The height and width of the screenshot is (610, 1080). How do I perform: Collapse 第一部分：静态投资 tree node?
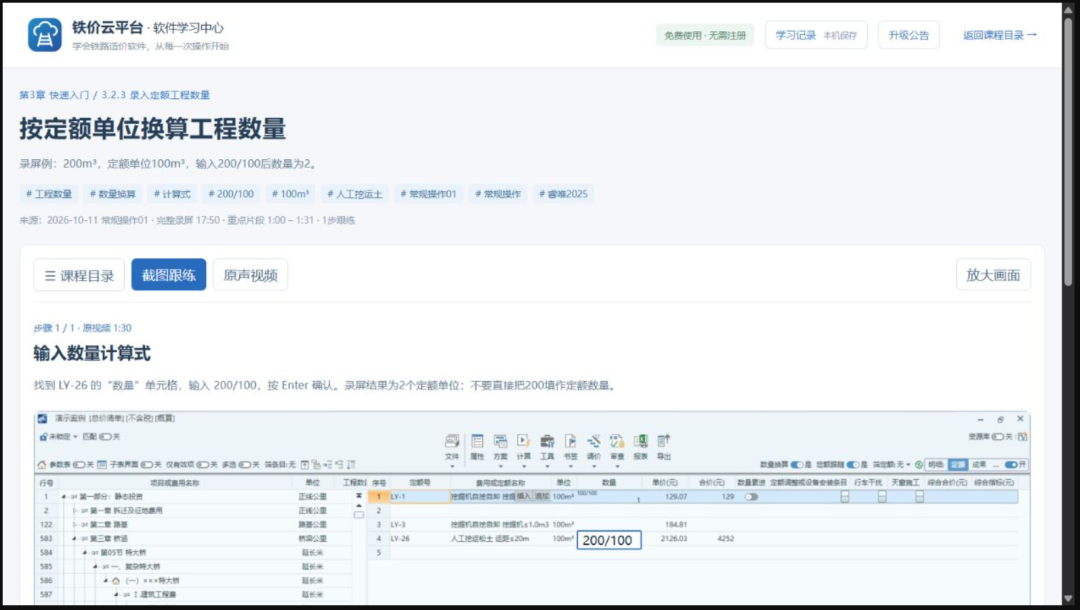point(64,496)
